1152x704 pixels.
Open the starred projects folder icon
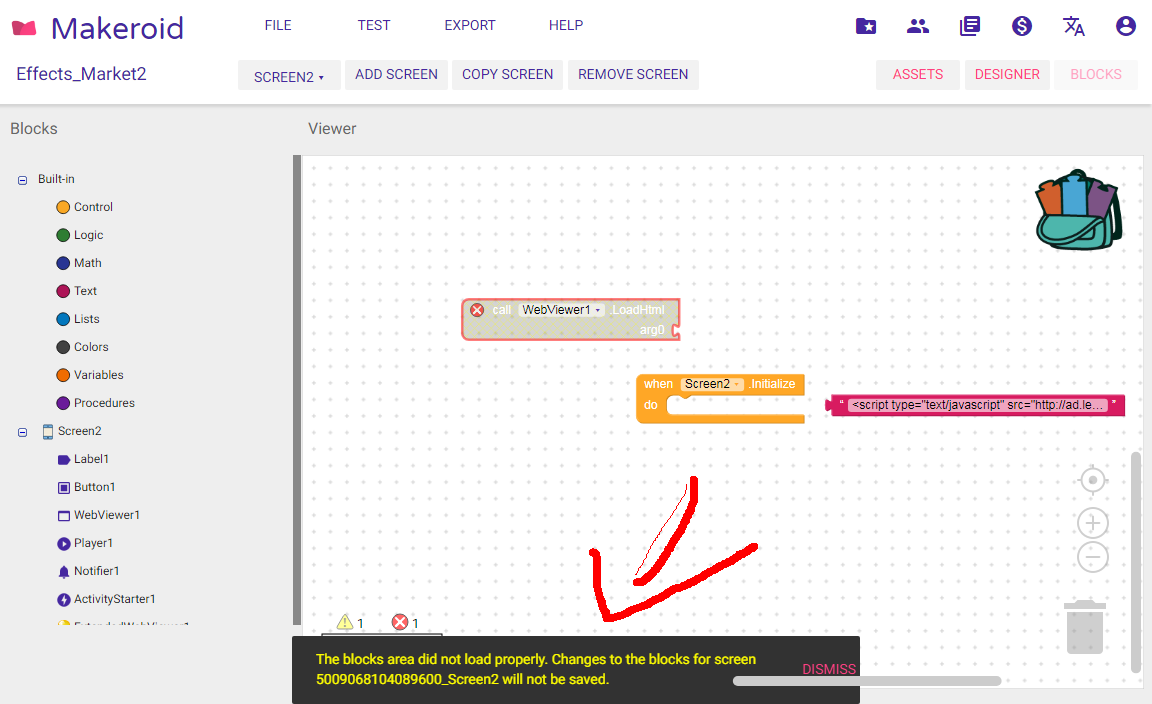(866, 26)
